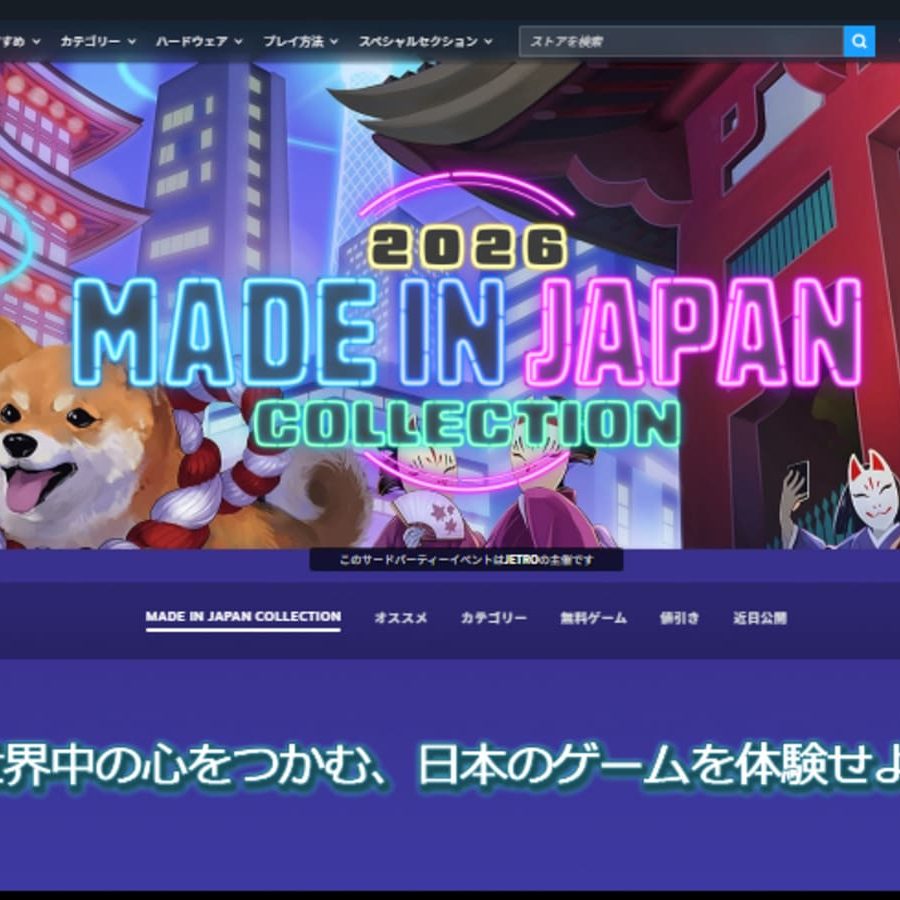
Task: Expand the スペシャルセクション dropdown
Action: pyautogui.click(x=420, y=42)
